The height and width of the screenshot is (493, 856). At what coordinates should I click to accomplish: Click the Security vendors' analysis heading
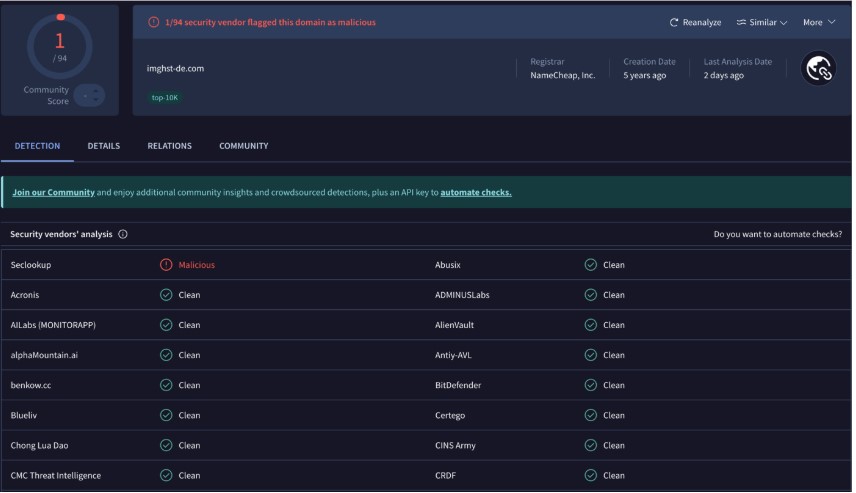[x=62, y=235]
